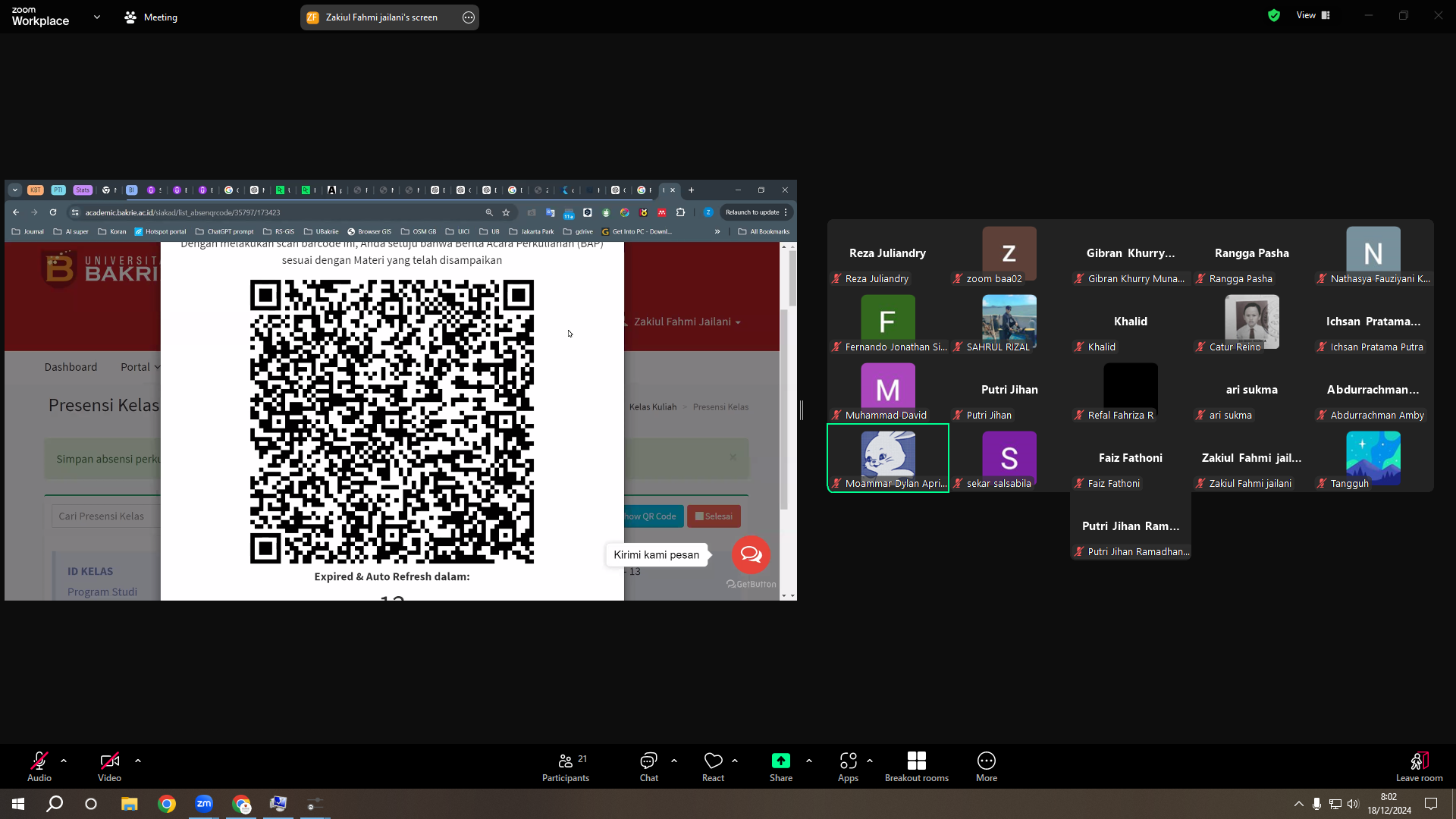The height and width of the screenshot is (819, 1456).
Task: Open the Journal bookmarks folder
Action: [28, 232]
